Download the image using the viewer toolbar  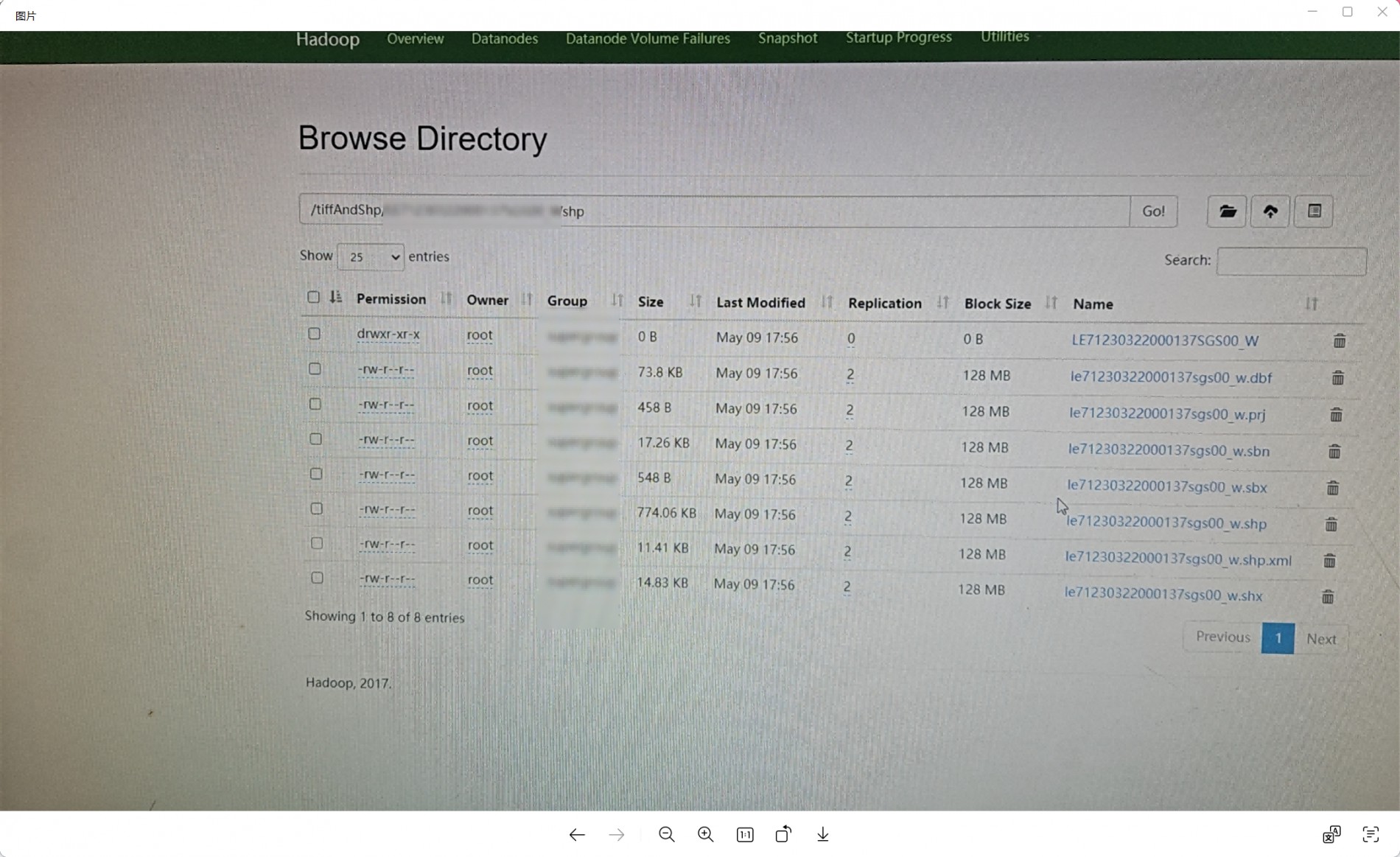[823, 834]
